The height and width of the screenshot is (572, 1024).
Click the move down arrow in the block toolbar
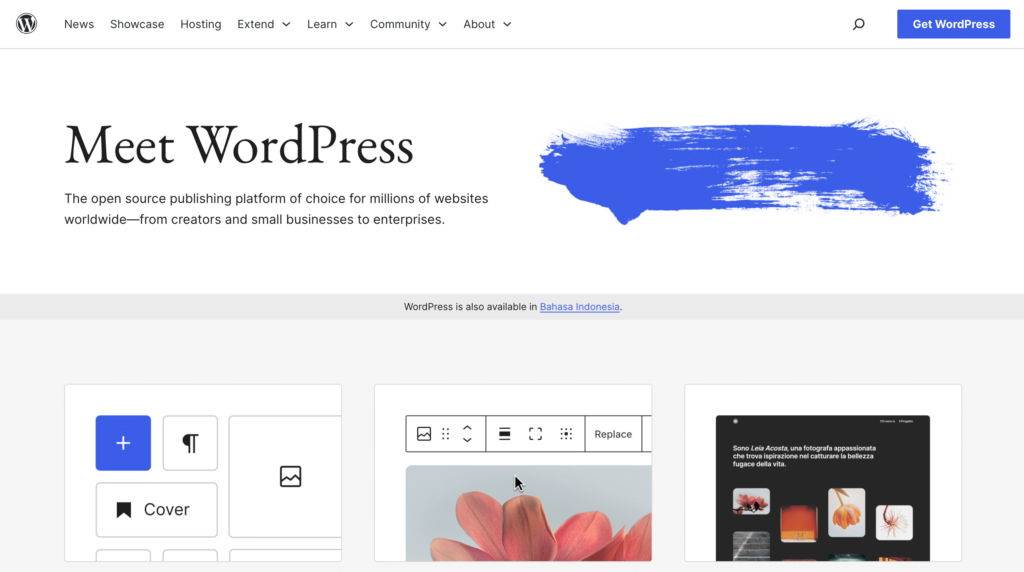467,440
